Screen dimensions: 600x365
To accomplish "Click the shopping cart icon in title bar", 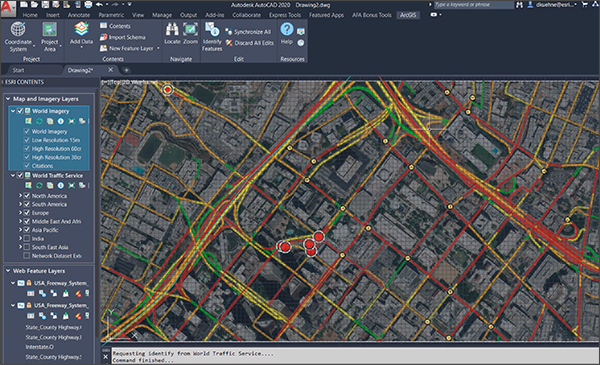I will 584,5.
